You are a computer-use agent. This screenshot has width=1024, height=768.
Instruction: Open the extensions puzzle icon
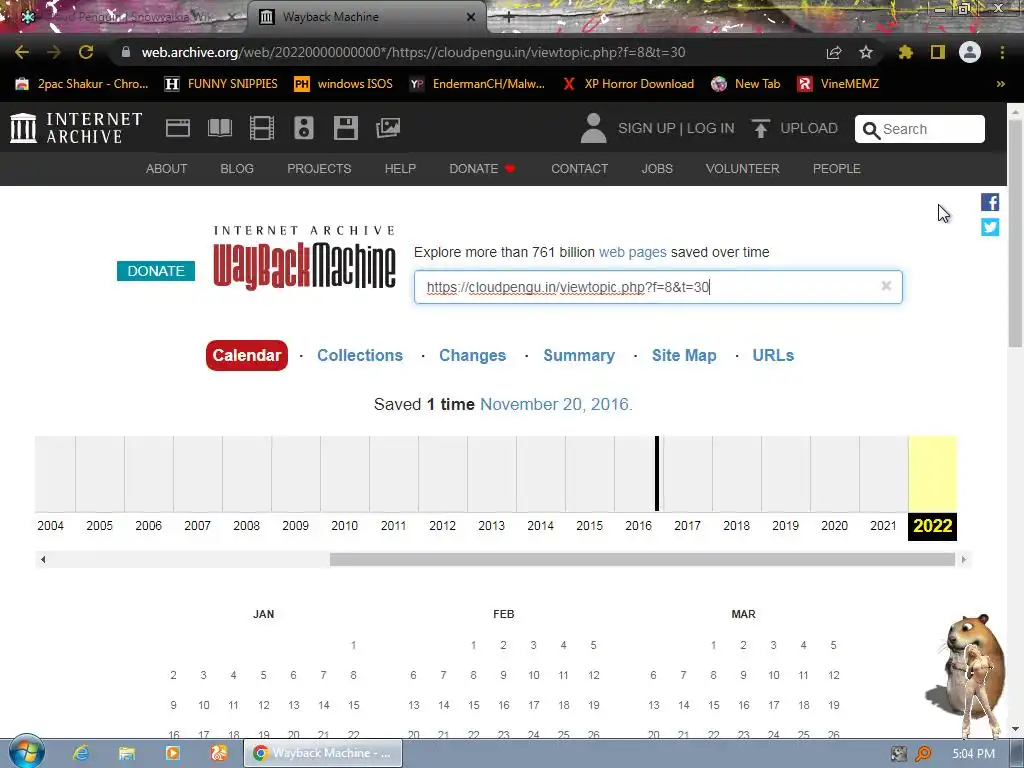905,52
